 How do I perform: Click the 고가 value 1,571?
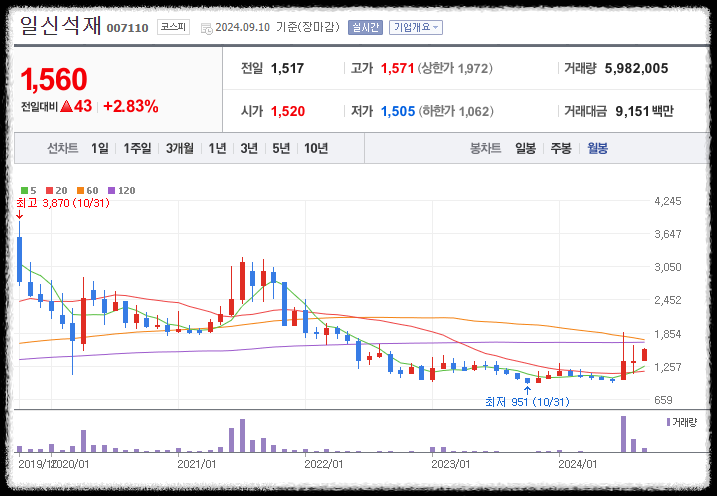pyautogui.click(x=397, y=69)
